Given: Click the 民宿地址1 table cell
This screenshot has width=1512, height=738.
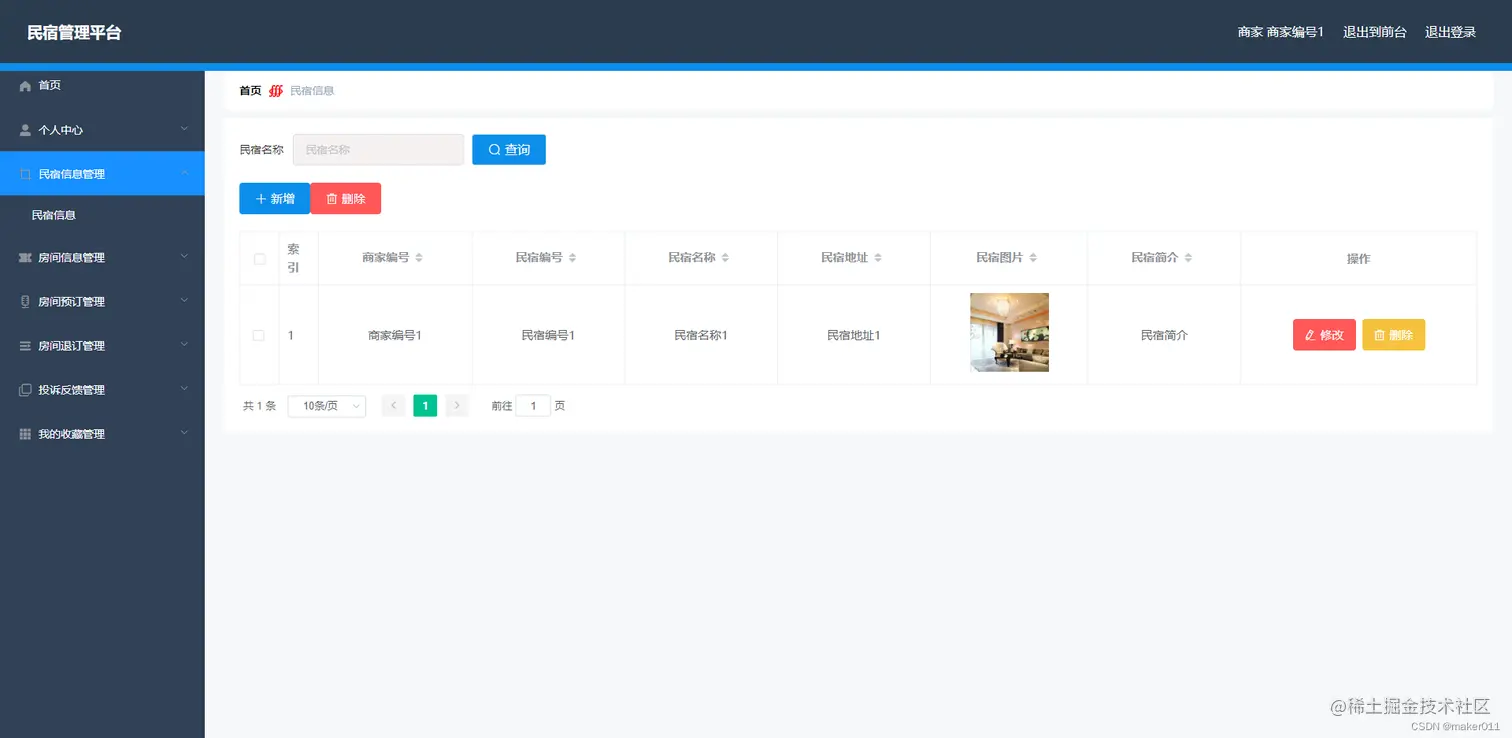Looking at the screenshot, I should coord(854,336).
